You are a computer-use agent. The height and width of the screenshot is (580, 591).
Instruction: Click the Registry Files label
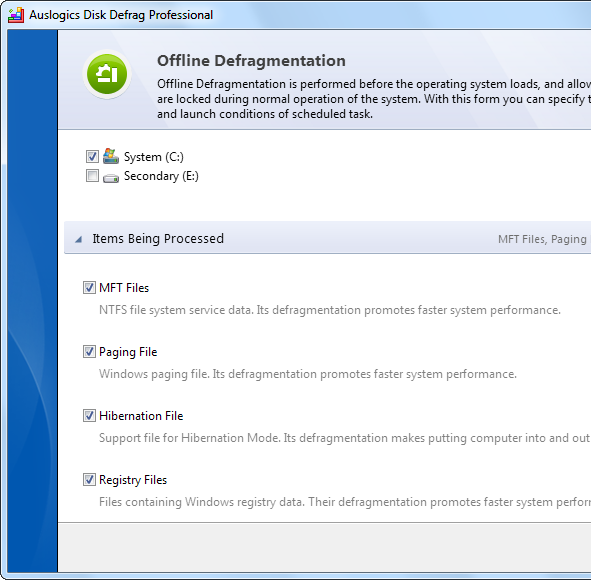point(133,481)
